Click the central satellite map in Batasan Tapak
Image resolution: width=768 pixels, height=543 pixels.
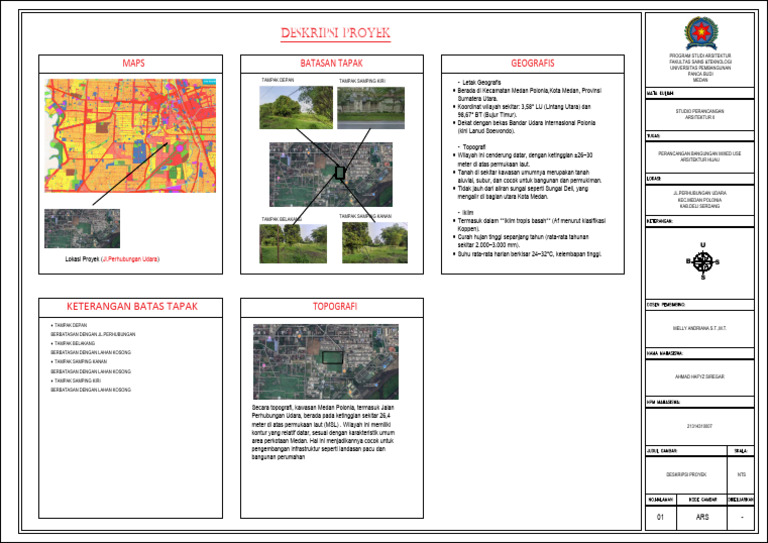click(x=331, y=175)
